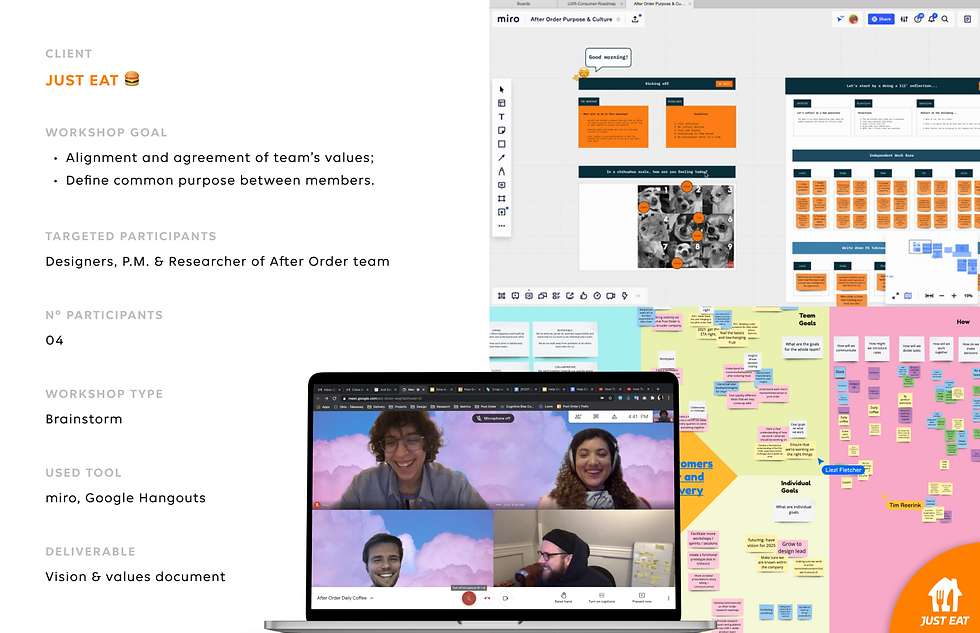This screenshot has width=980, height=633.
Task: Open voting thumbs-up icon in Miro bottom toolbar
Action: [x=584, y=296]
